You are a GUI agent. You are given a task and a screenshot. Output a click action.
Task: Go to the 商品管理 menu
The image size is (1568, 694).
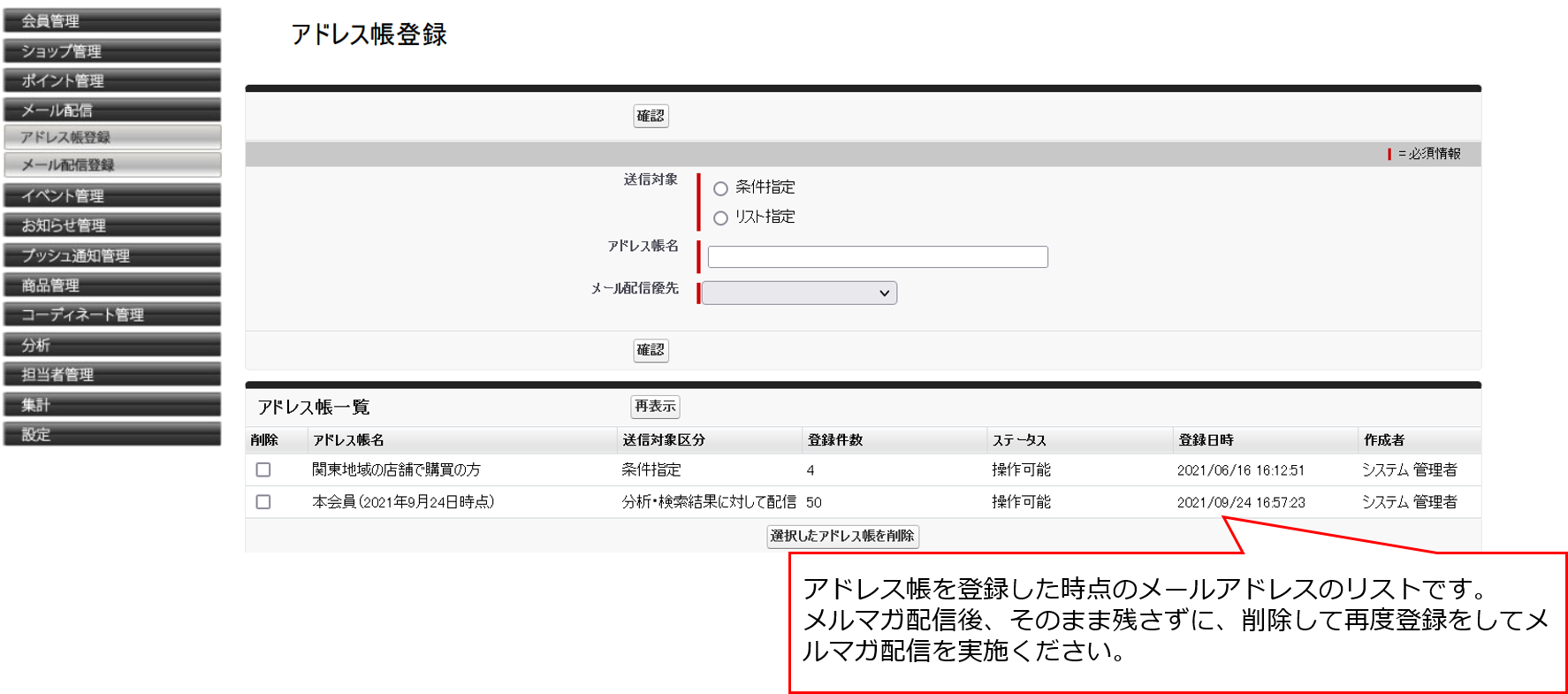tap(112, 285)
